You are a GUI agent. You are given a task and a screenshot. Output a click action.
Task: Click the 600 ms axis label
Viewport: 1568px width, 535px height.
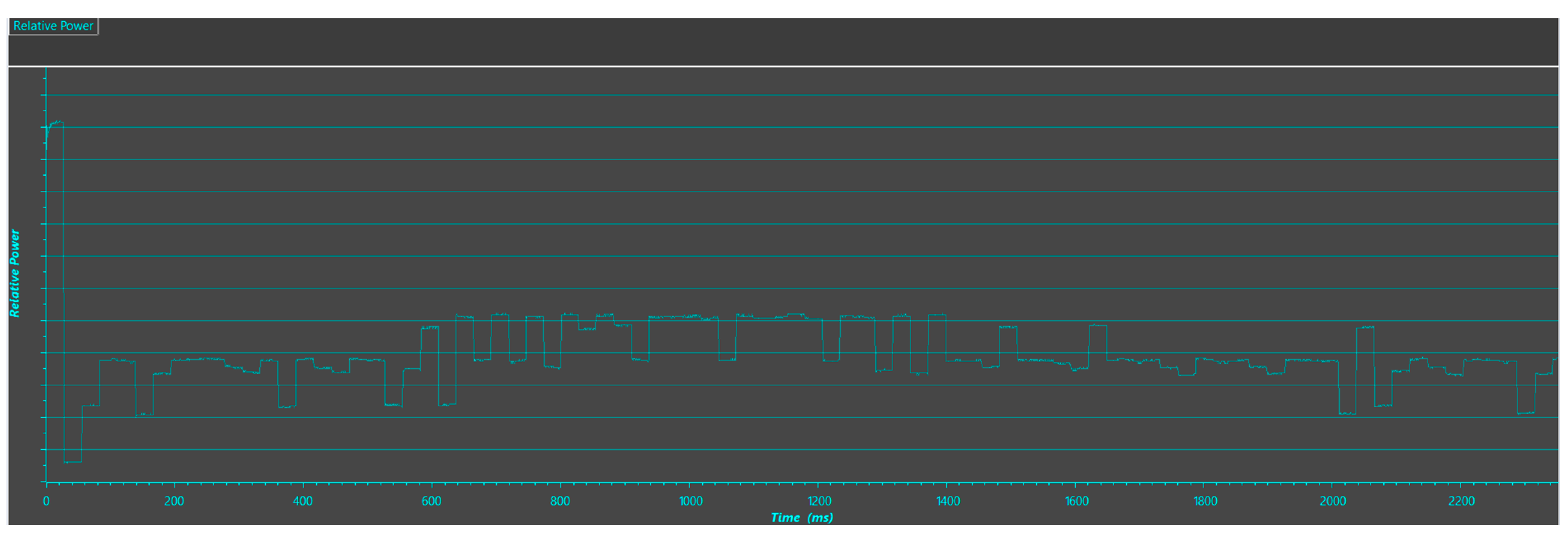point(432,502)
